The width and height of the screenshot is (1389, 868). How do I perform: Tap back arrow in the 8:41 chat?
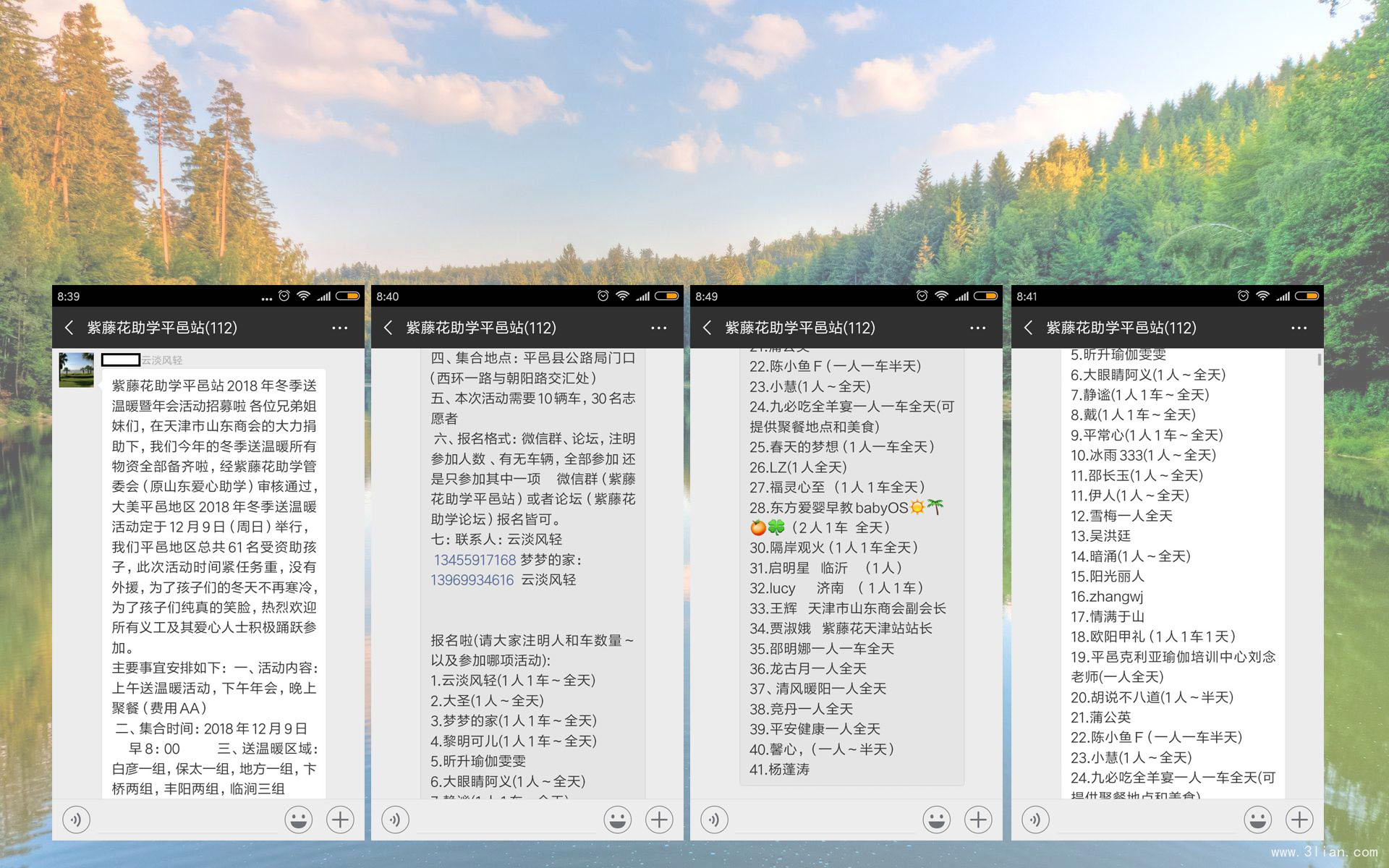click(x=1029, y=328)
